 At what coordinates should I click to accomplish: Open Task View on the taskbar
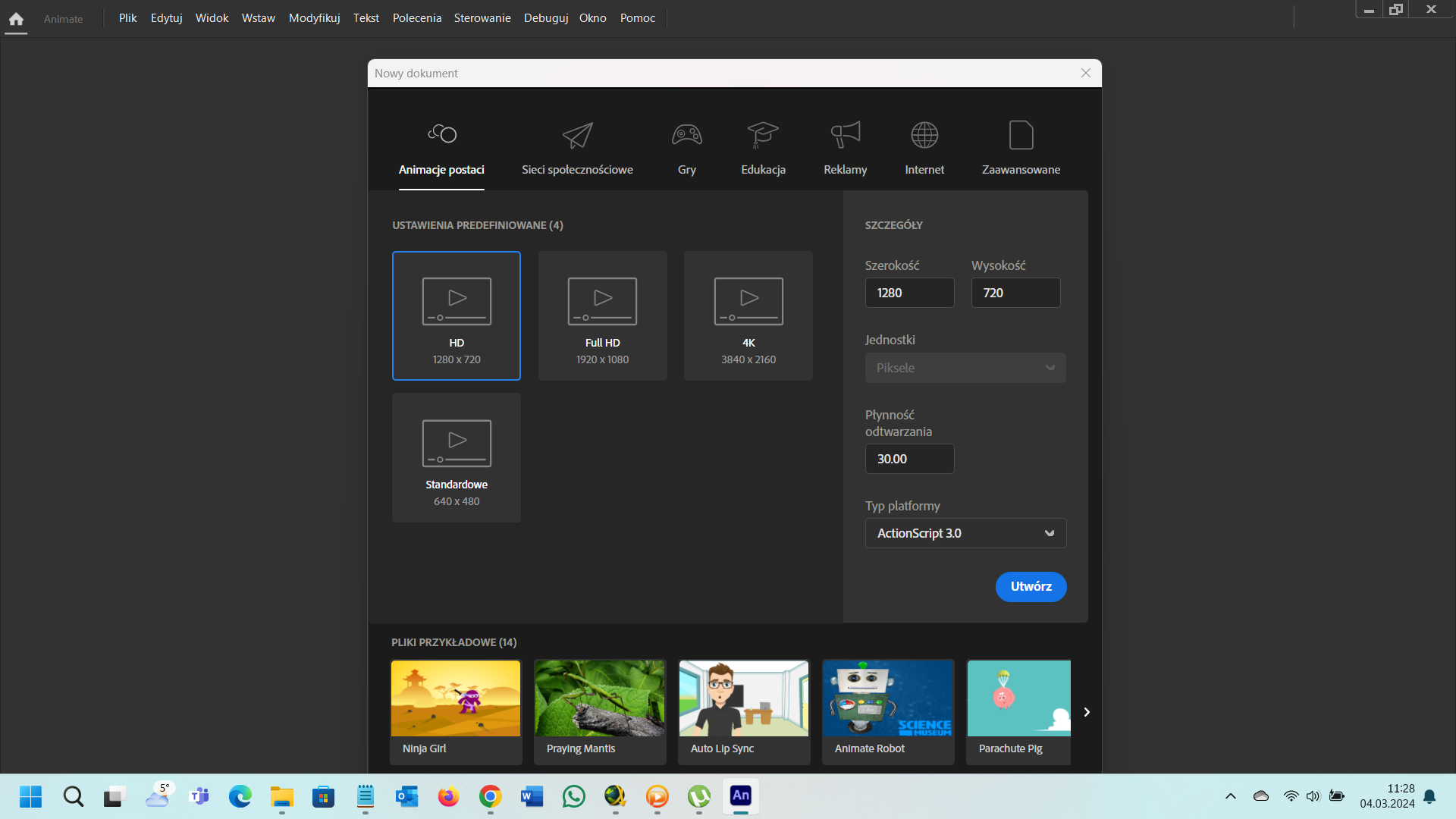coord(115,796)
